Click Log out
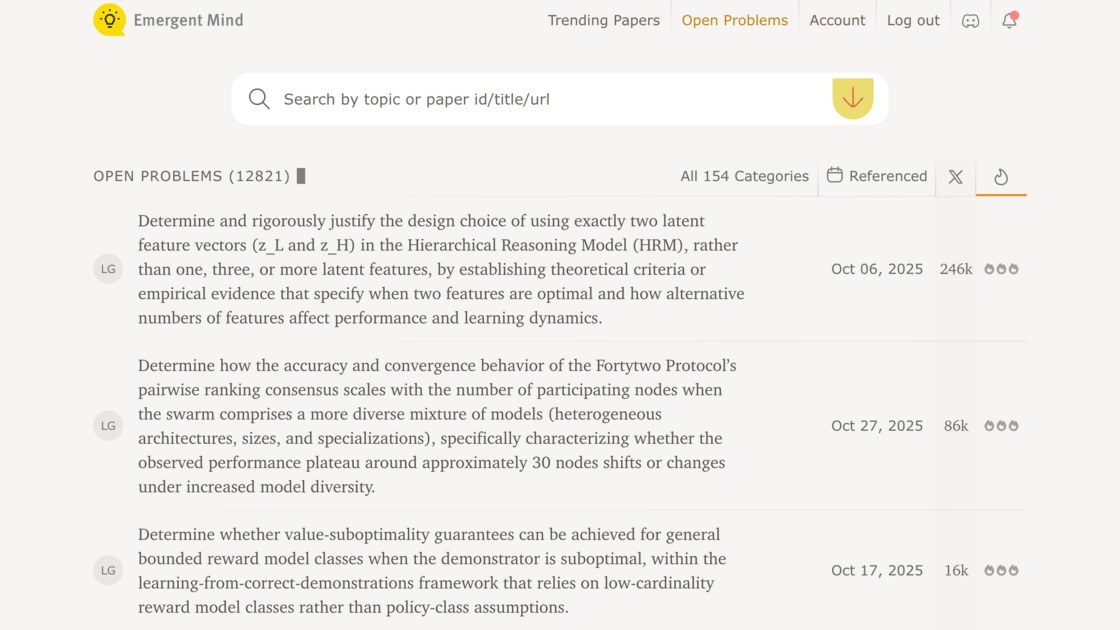The height and width of the screenshot is (630, 1120). click(913, 19)
